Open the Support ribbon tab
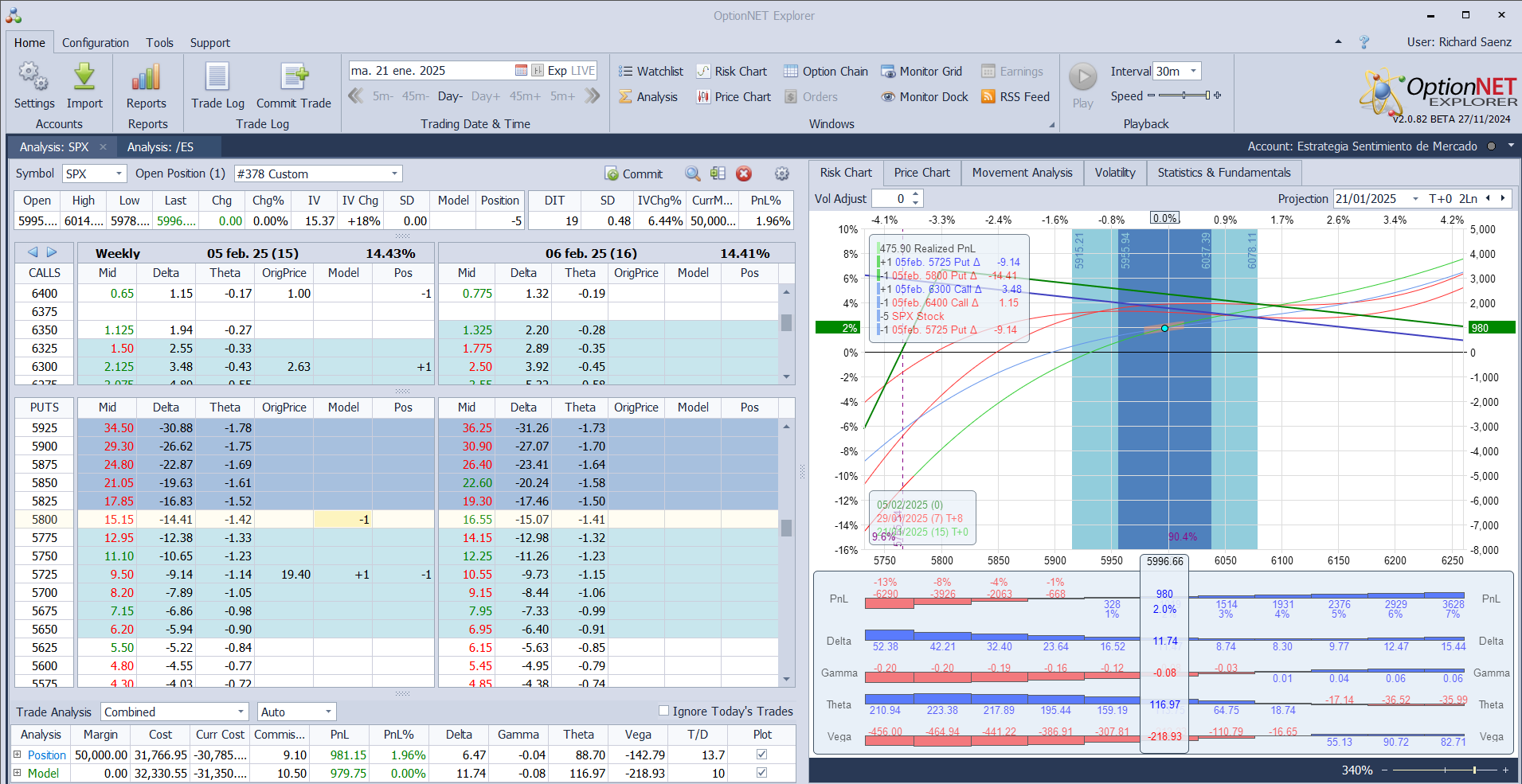The width and height of the screenshot is (1522, 784). point(210,43)
